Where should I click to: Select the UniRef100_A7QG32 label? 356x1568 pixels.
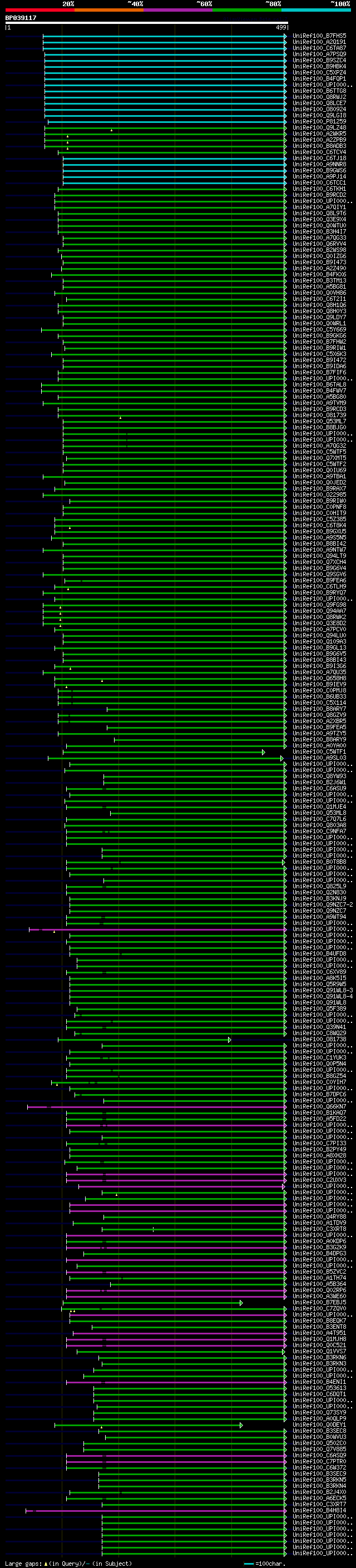coord(319,446)
